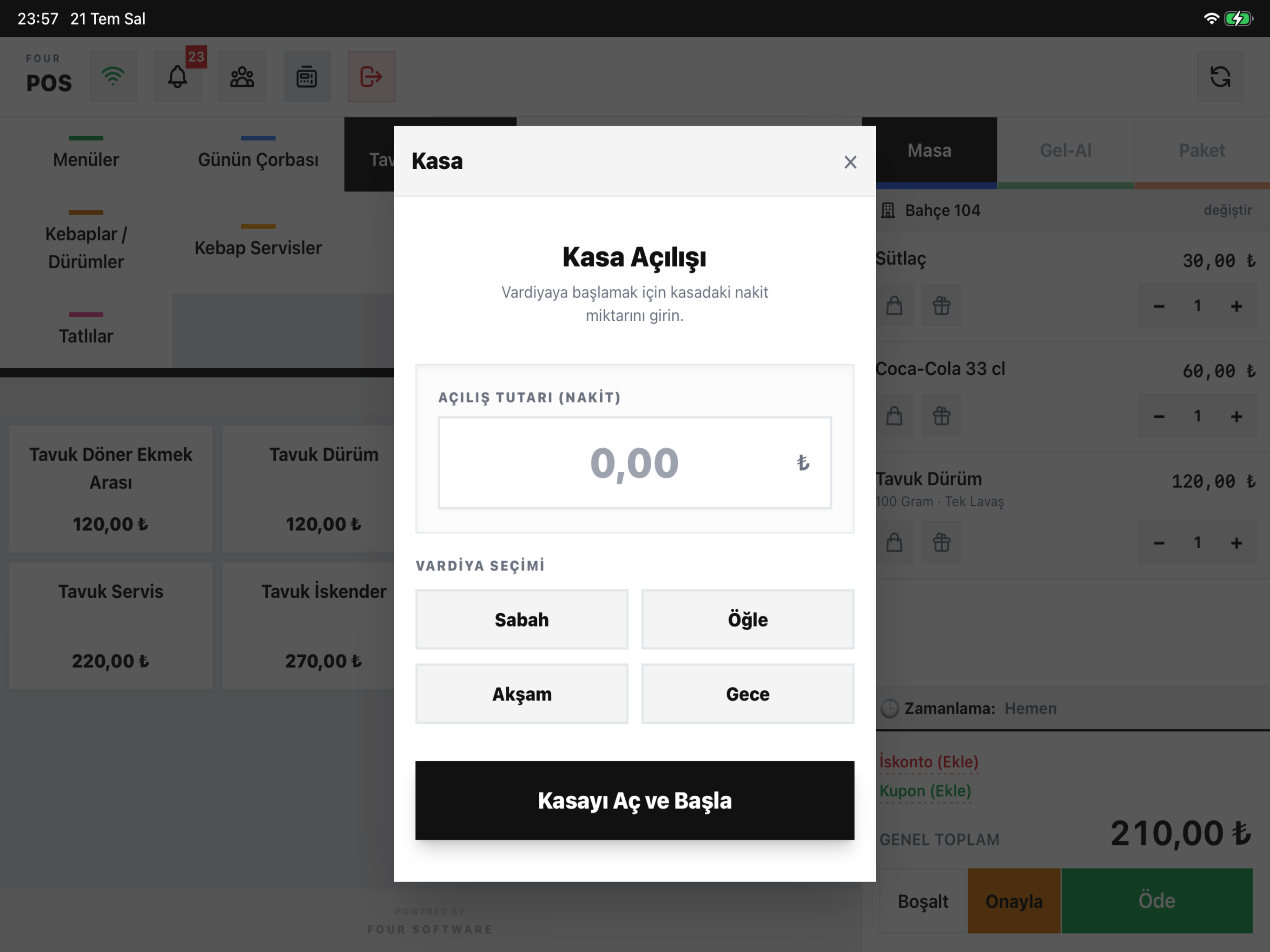The height and width of the screenshot is (952, 1270).
Task: Add Tavuk Döner Ekmek Arası product
Action: 111,489
